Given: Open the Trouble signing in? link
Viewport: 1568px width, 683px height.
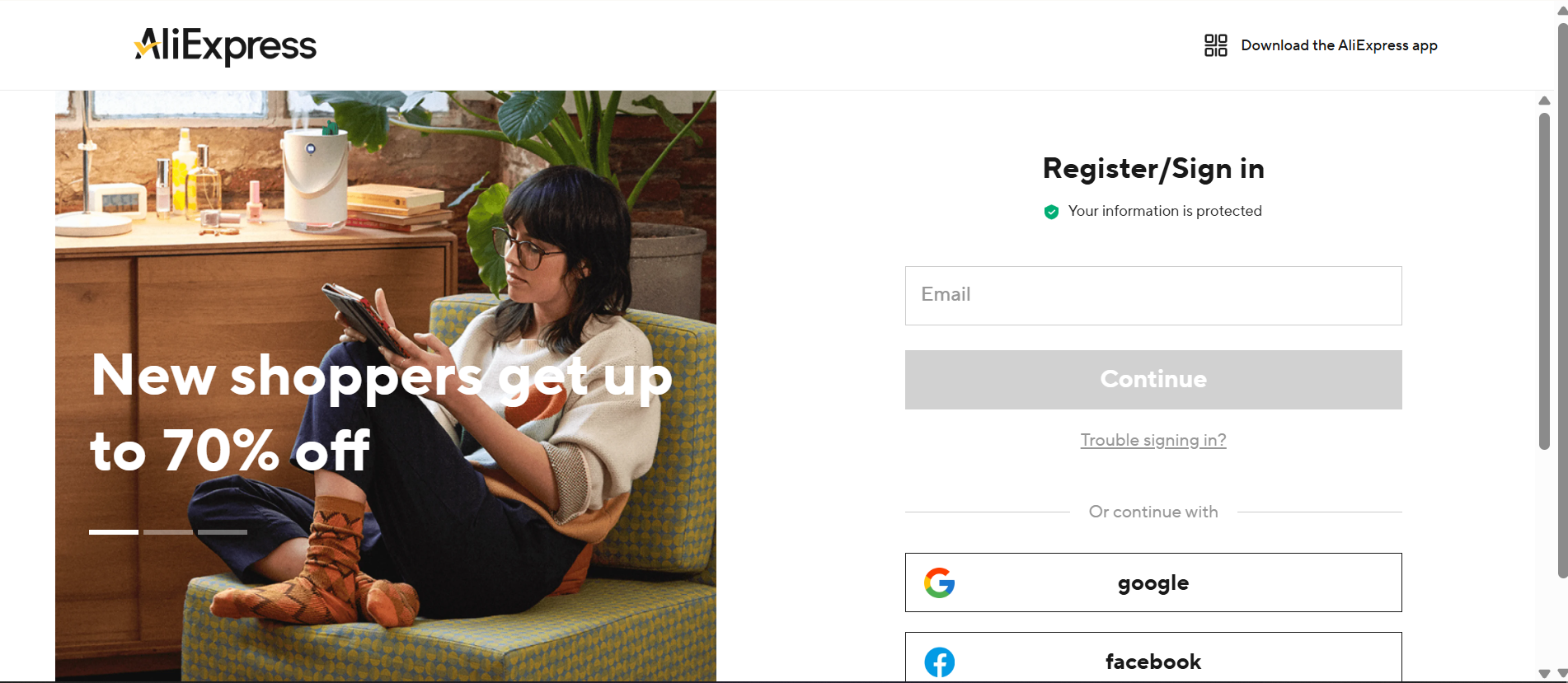Looking at the screenshot, I should pos(1153,440).
